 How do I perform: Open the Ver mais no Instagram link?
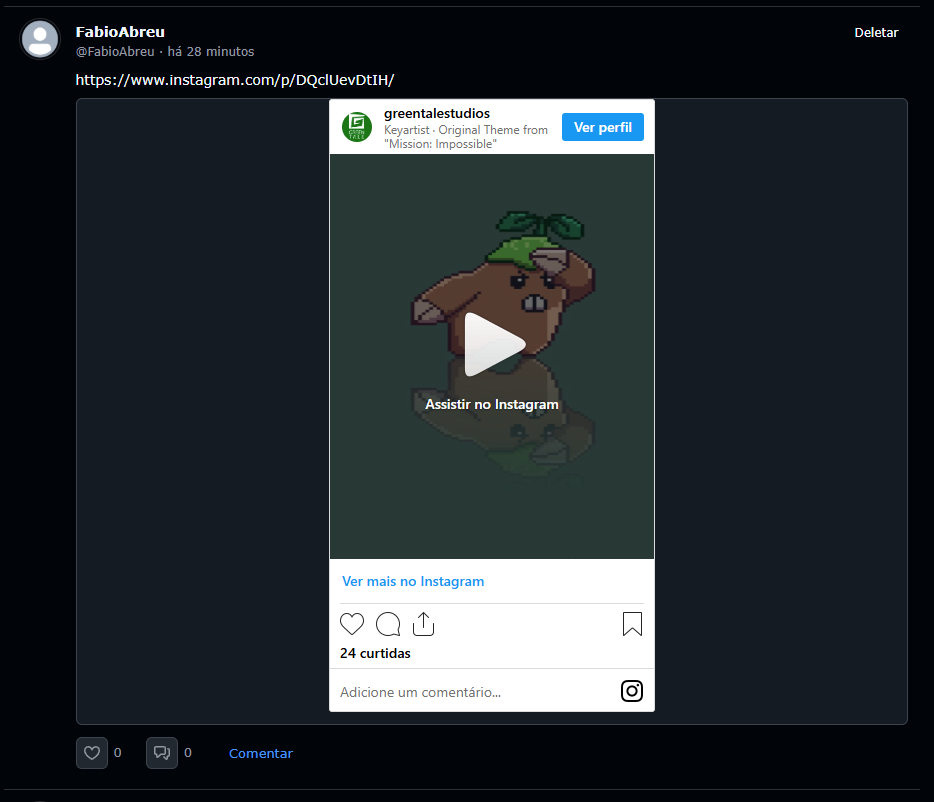413,581
